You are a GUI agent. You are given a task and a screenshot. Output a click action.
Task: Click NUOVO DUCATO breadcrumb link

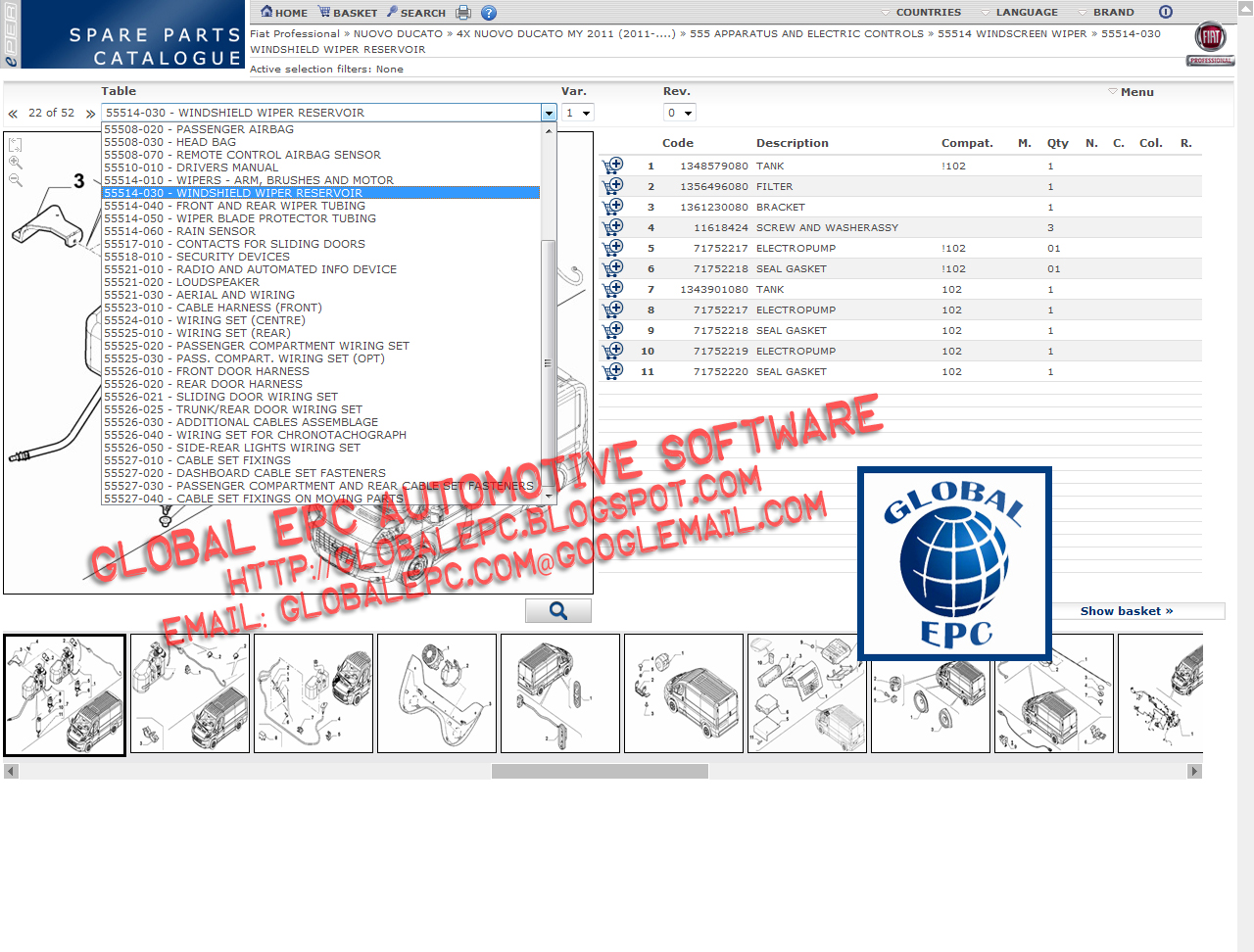pyautogui.click(x=398, y=33)
